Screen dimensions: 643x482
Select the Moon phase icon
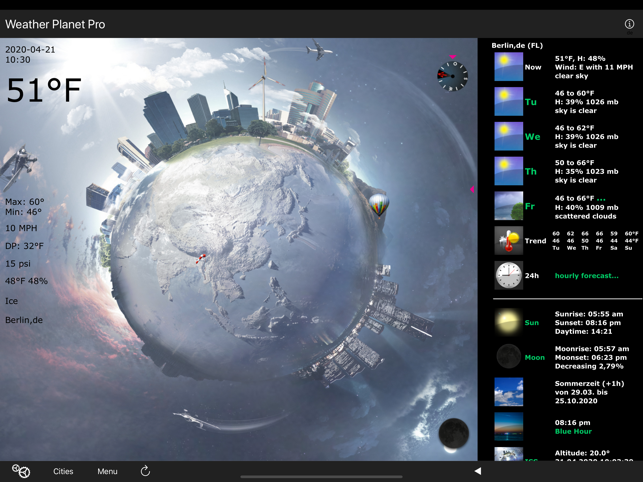pos(508,357)
